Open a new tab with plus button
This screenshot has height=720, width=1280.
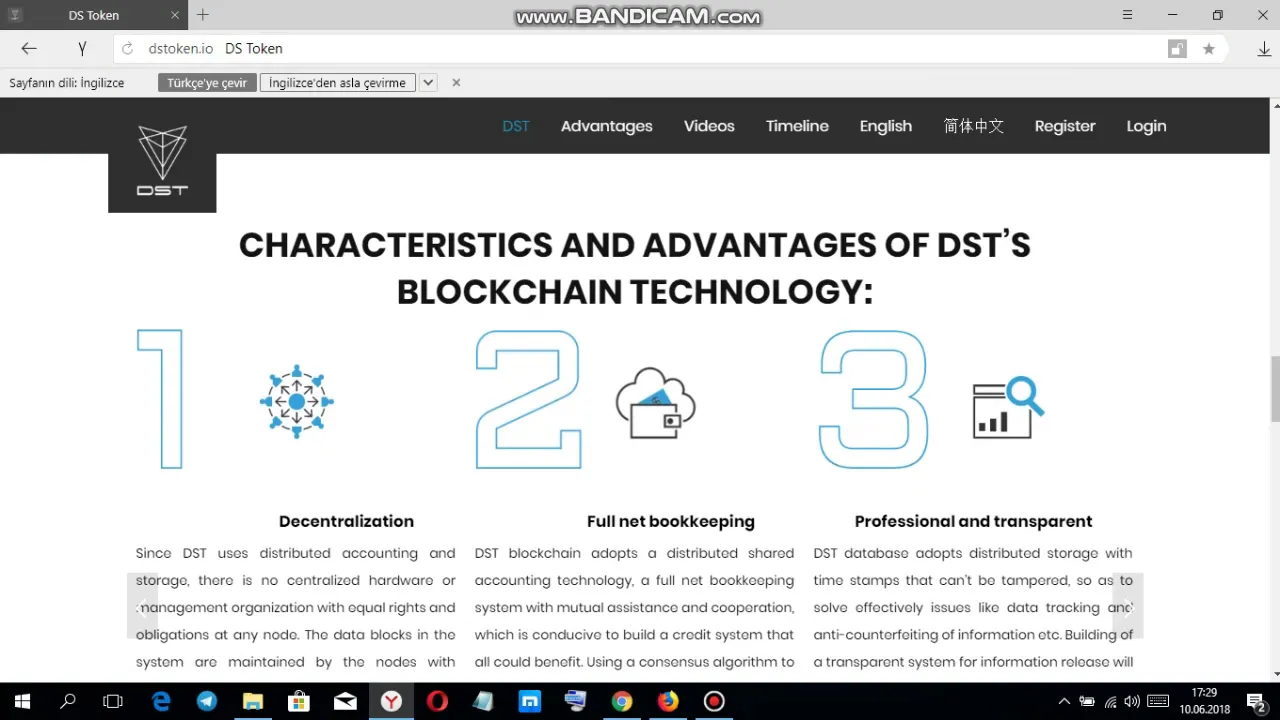coord(203,15)
